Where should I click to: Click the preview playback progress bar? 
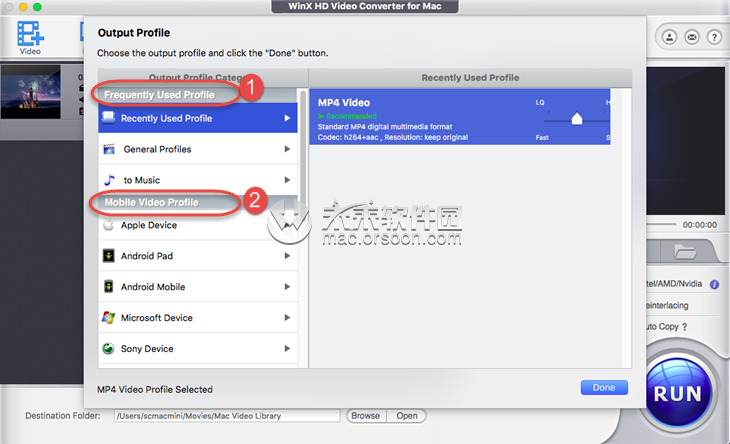click(661, 224)
